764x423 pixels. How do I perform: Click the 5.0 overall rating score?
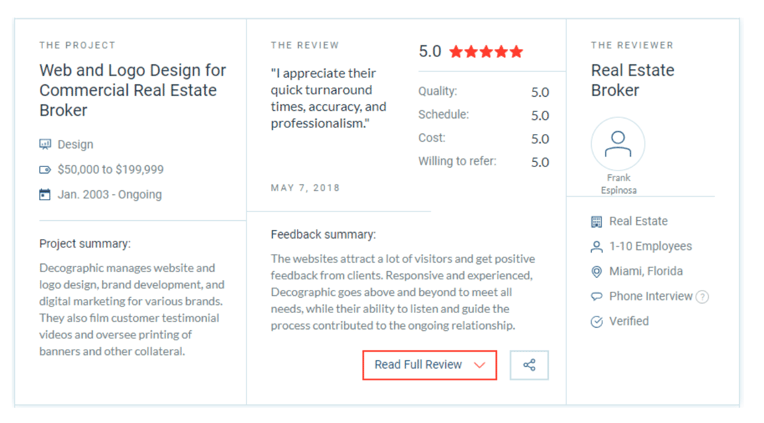tap(430, 51)
